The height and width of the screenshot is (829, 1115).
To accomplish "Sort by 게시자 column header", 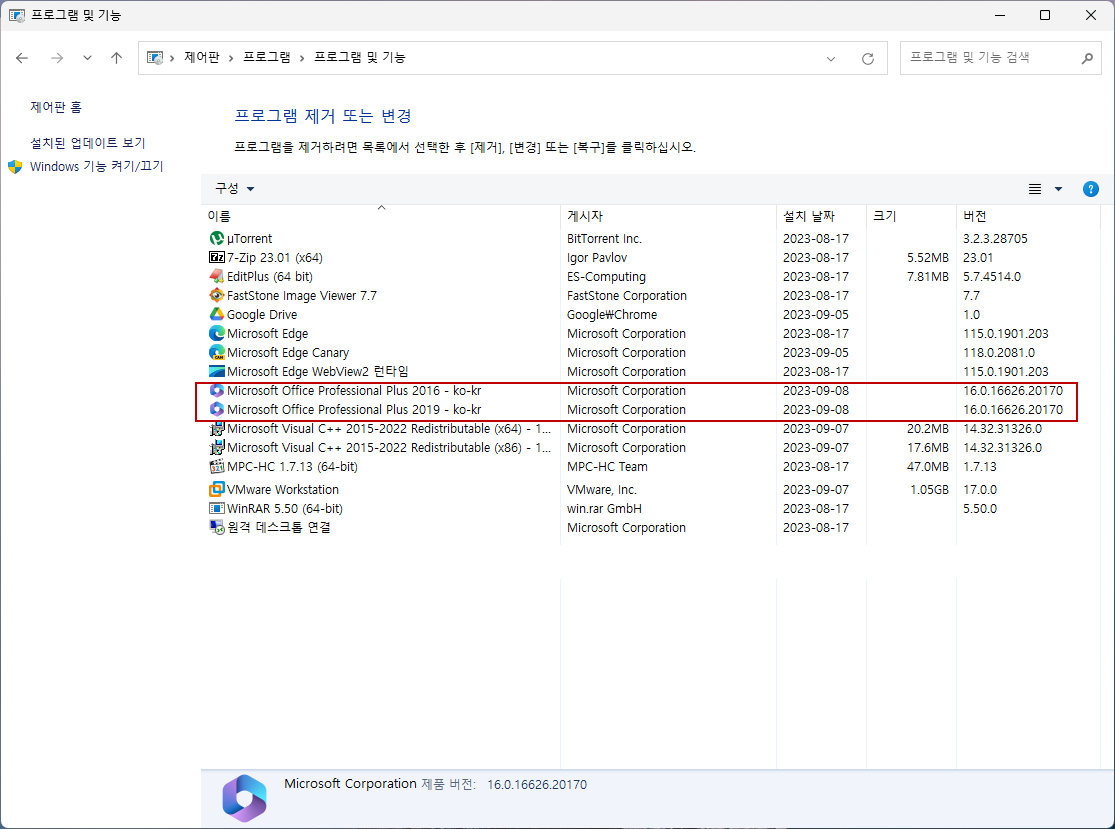I will (x=668, y=215).
